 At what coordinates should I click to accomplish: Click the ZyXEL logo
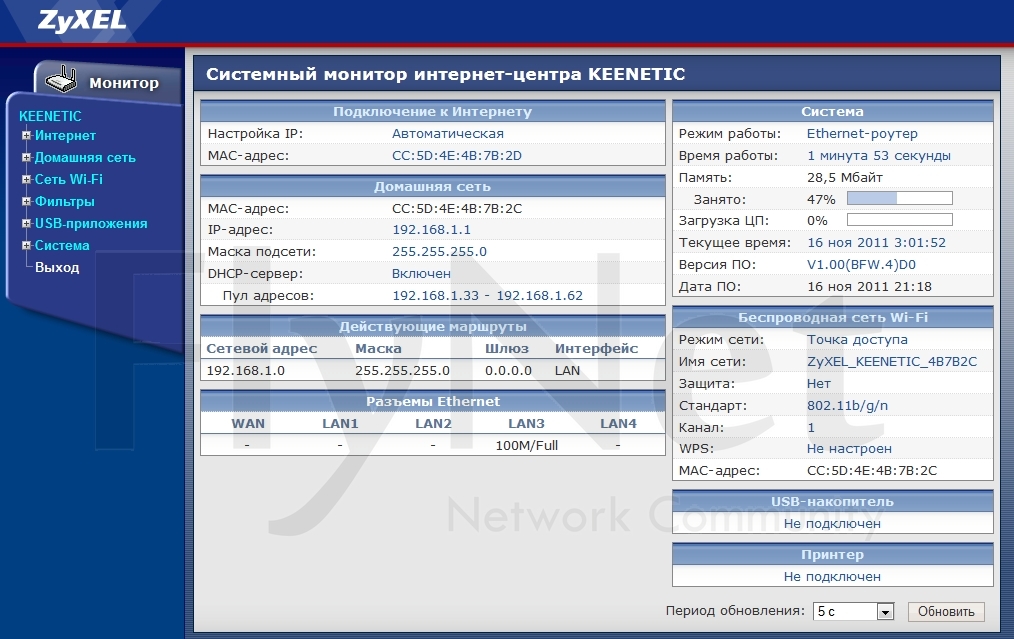point(82,21)
